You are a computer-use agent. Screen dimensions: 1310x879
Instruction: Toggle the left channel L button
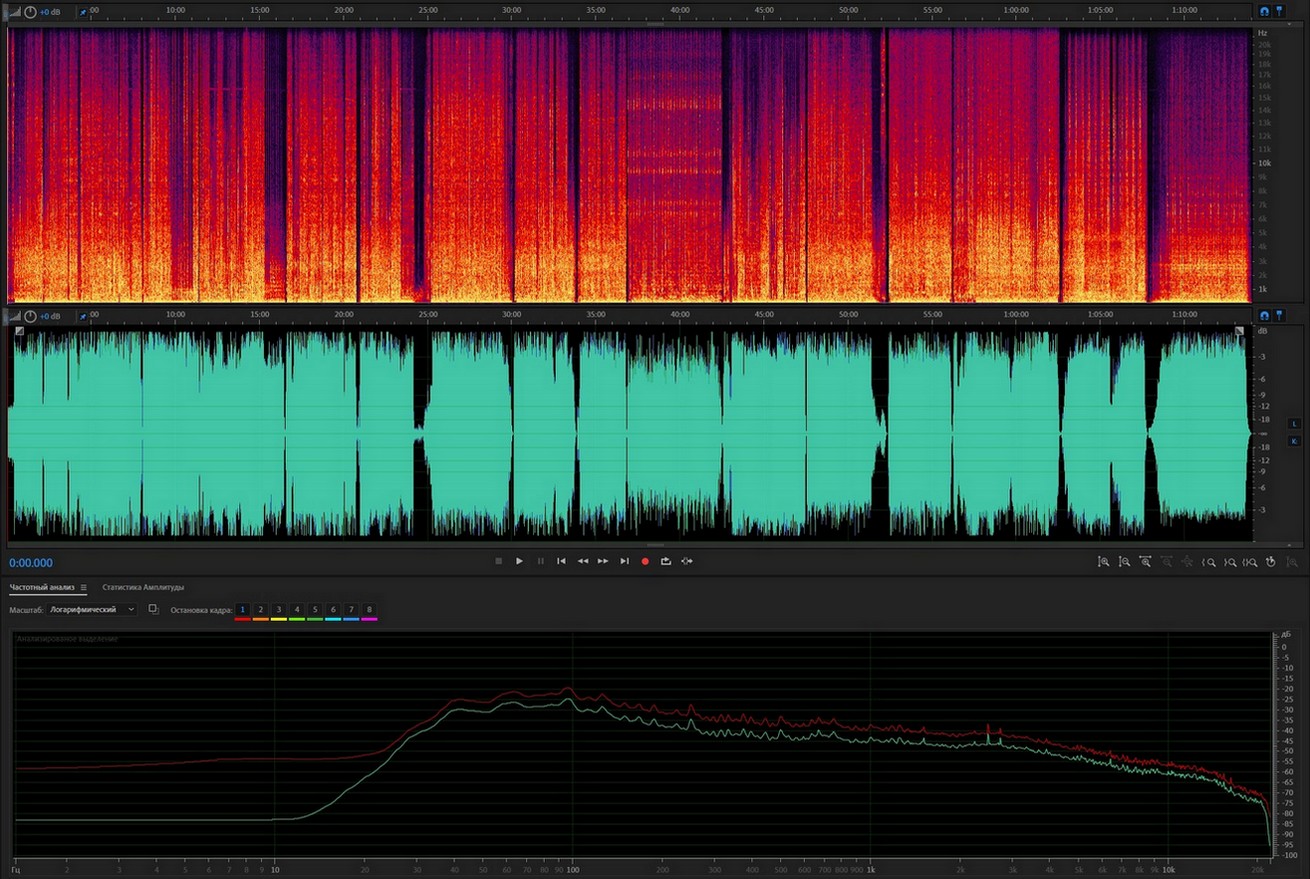tap(1294, 424)
